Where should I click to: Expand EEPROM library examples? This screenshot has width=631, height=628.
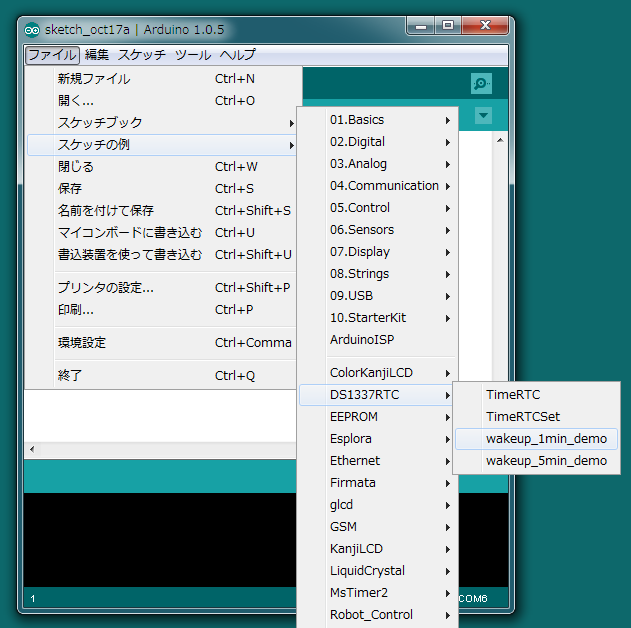(378, 417)
